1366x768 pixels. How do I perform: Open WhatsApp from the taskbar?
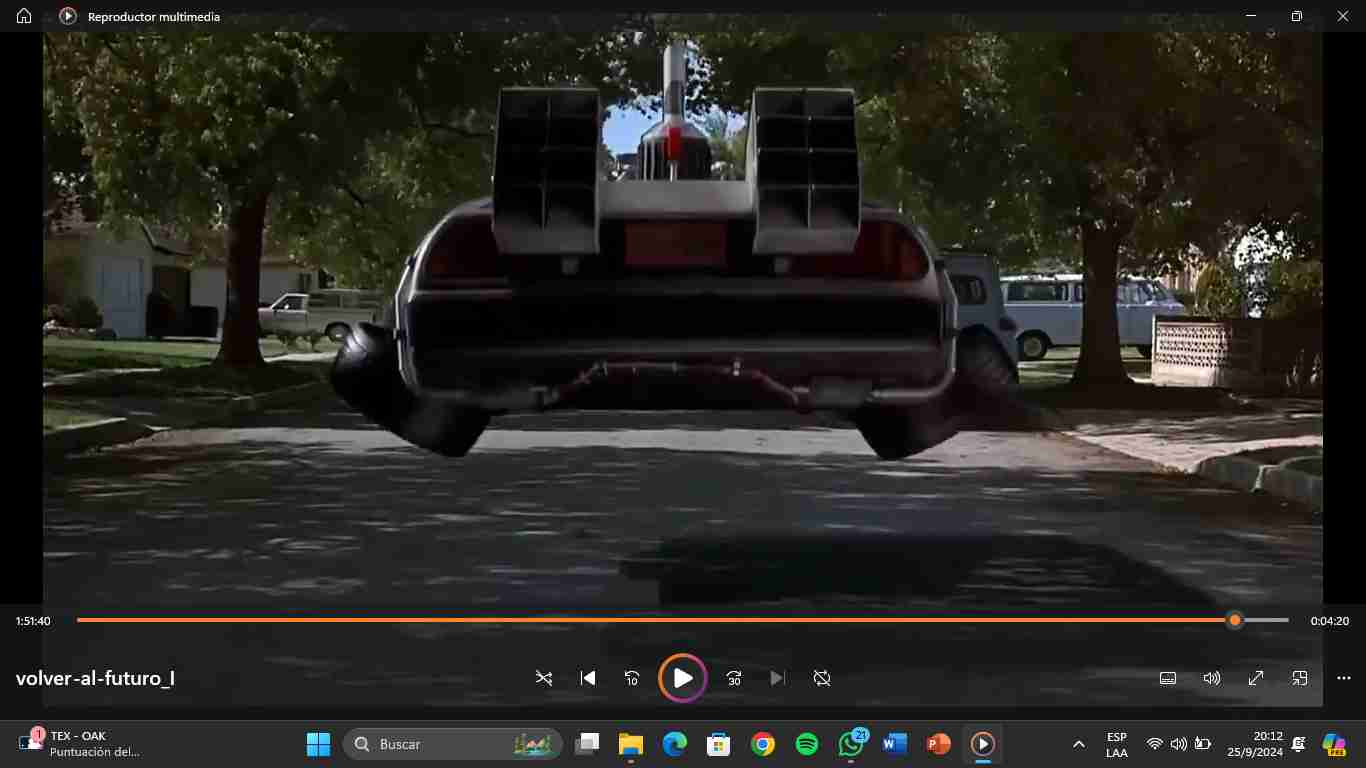pyautogui.click(x=851, y=744)
